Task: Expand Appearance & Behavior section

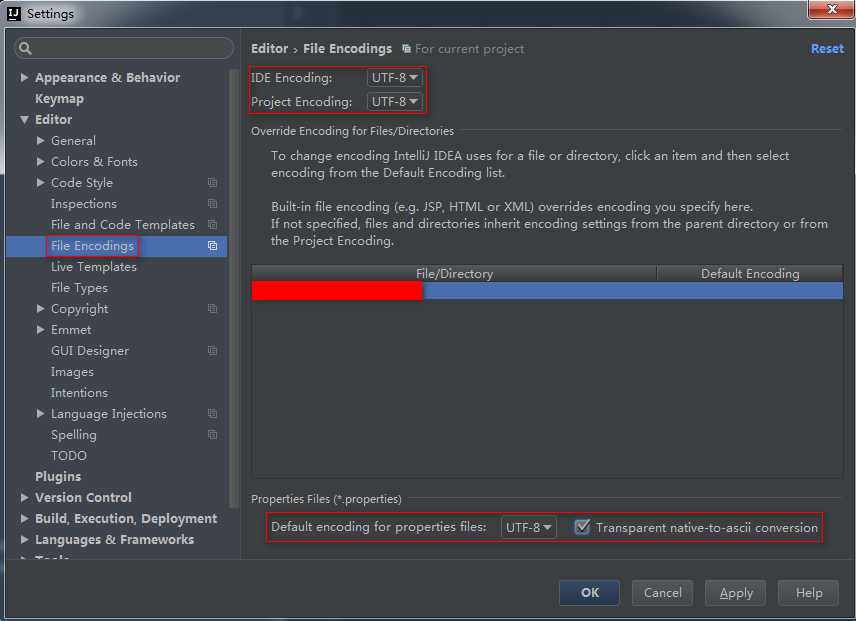Action: [24, 77]
